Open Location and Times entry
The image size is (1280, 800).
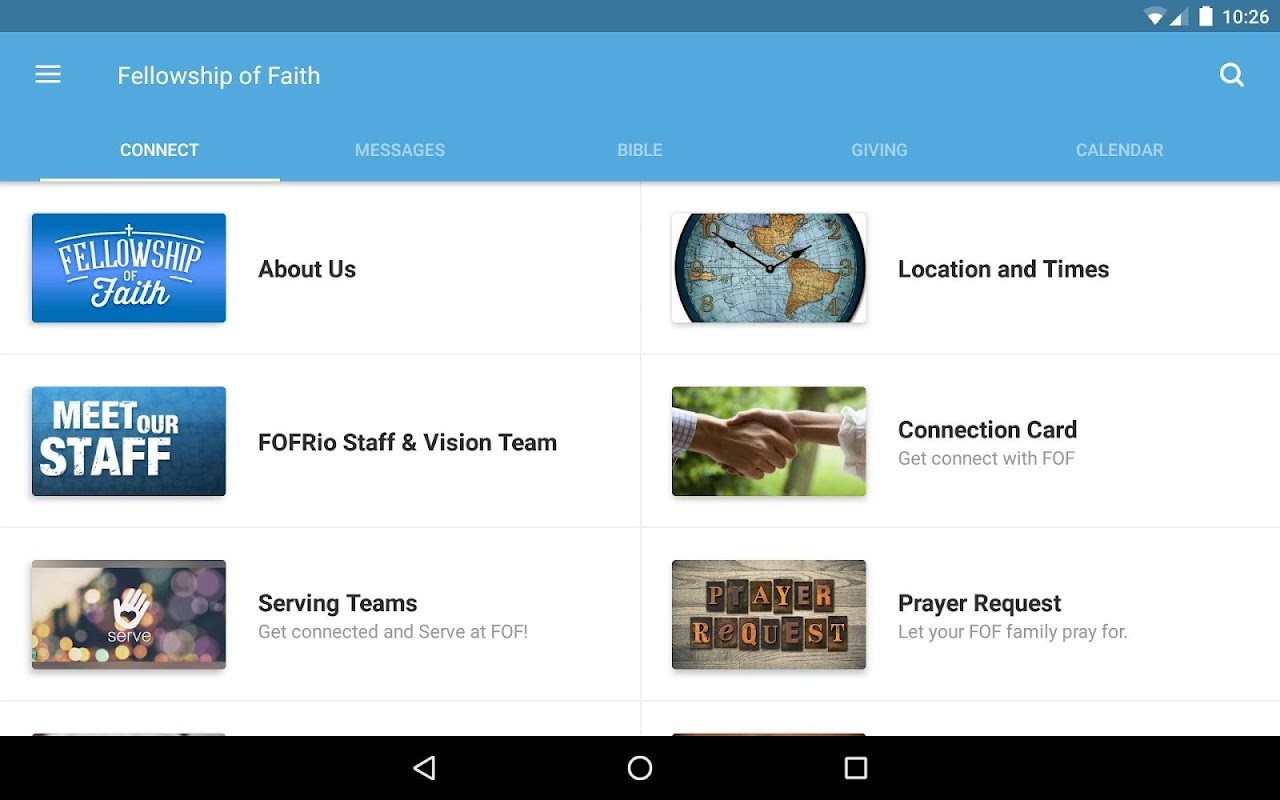click(x=960, y=268)
